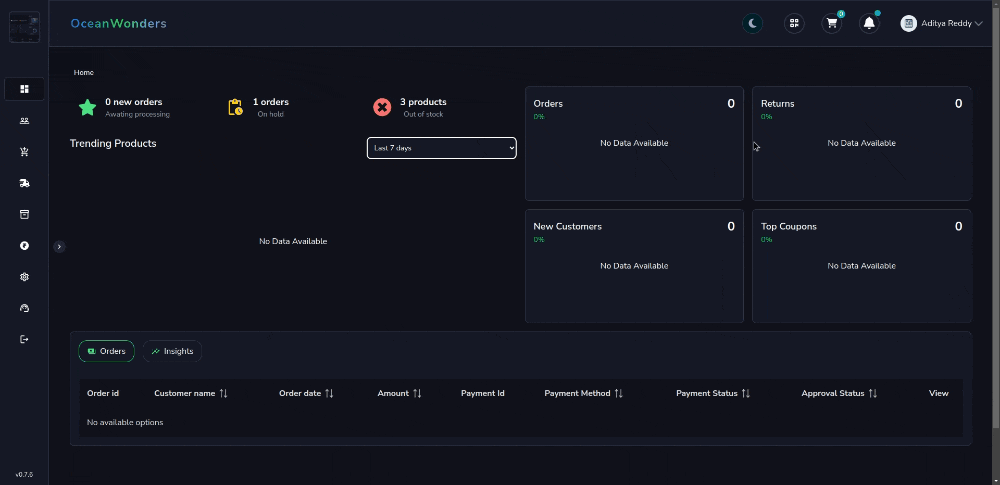Viewport: 1000px width, 485px height.
Task: Open the dashboard icon in sidebar
Action: (x=24, y=89)
